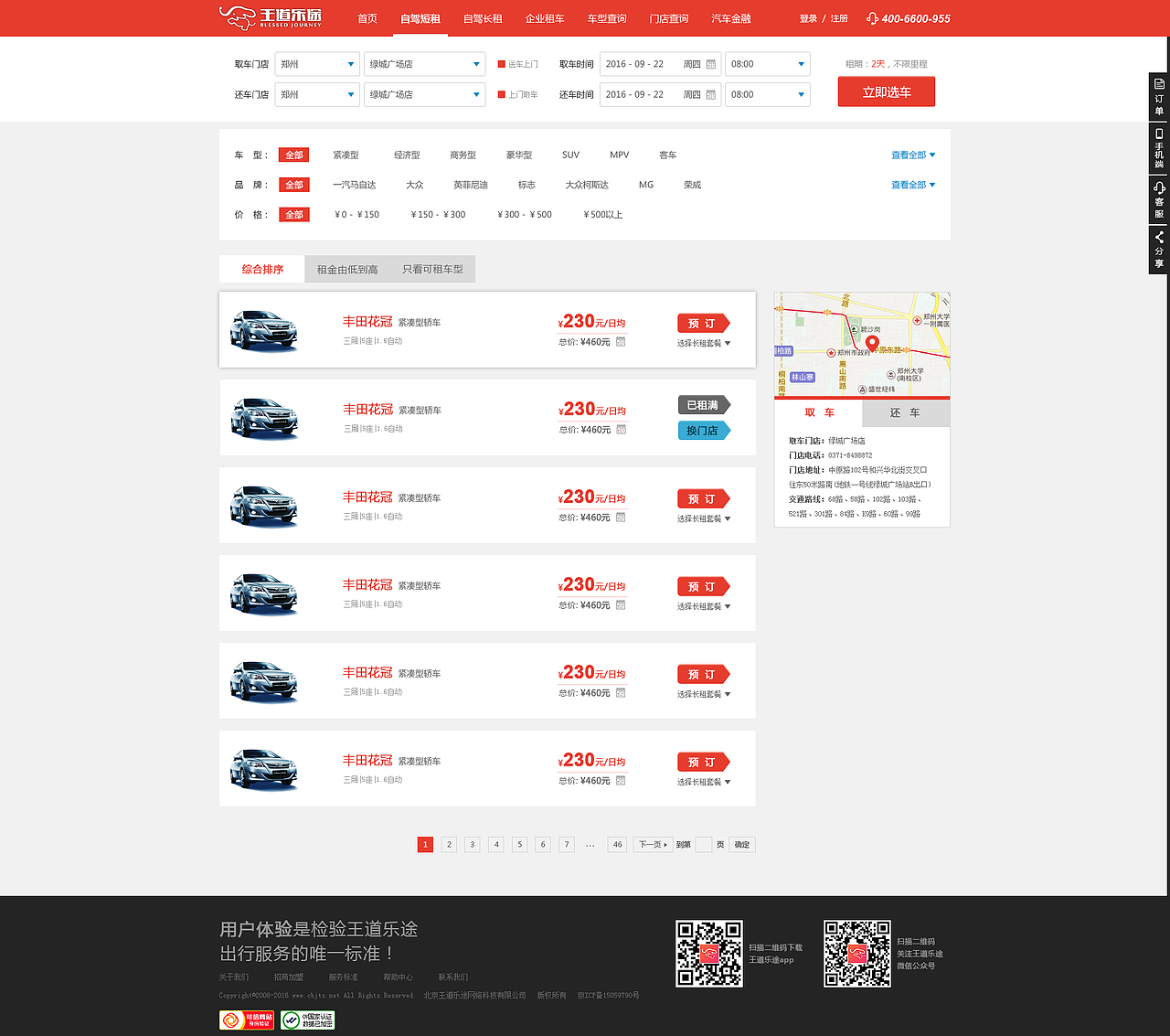
Task: Sort by 租金由低到高
Action: click(347, 270)
